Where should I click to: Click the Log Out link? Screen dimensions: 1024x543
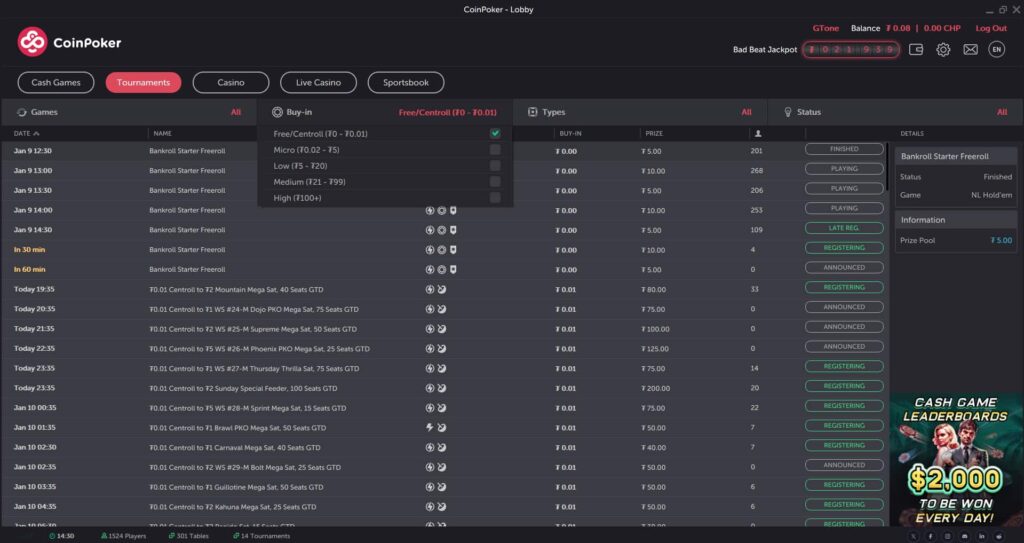coord(991,28)
